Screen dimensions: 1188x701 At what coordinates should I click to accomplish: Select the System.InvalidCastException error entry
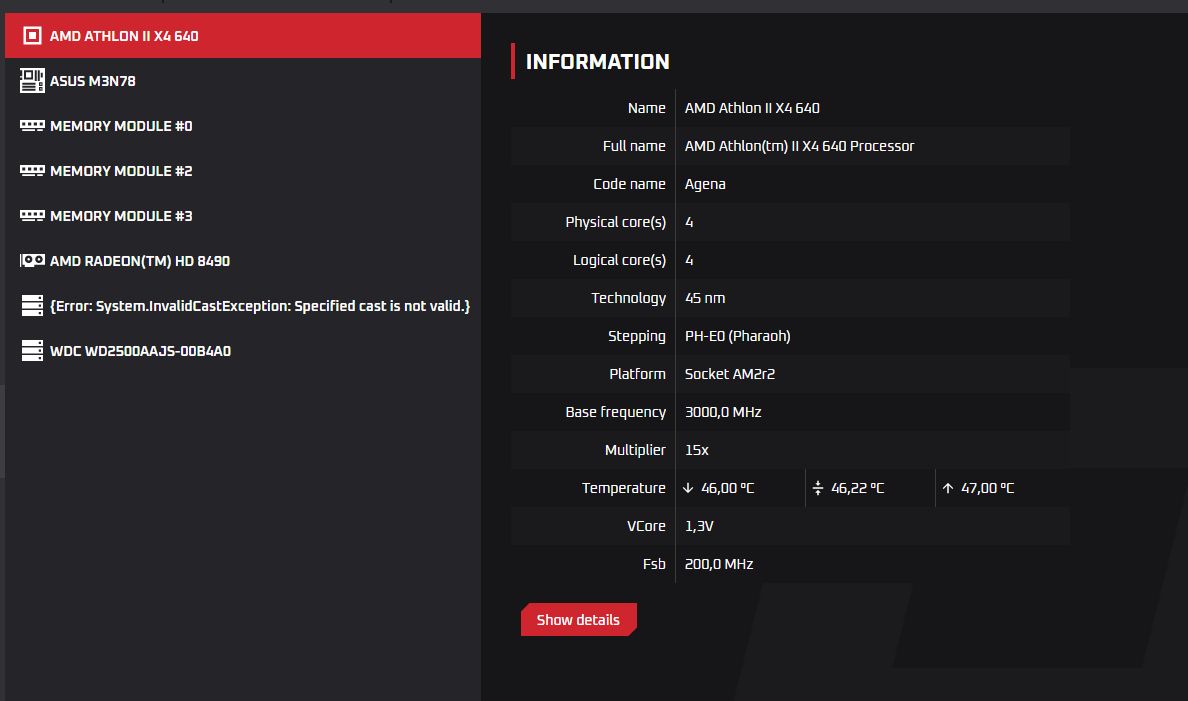tap(242, 305)
